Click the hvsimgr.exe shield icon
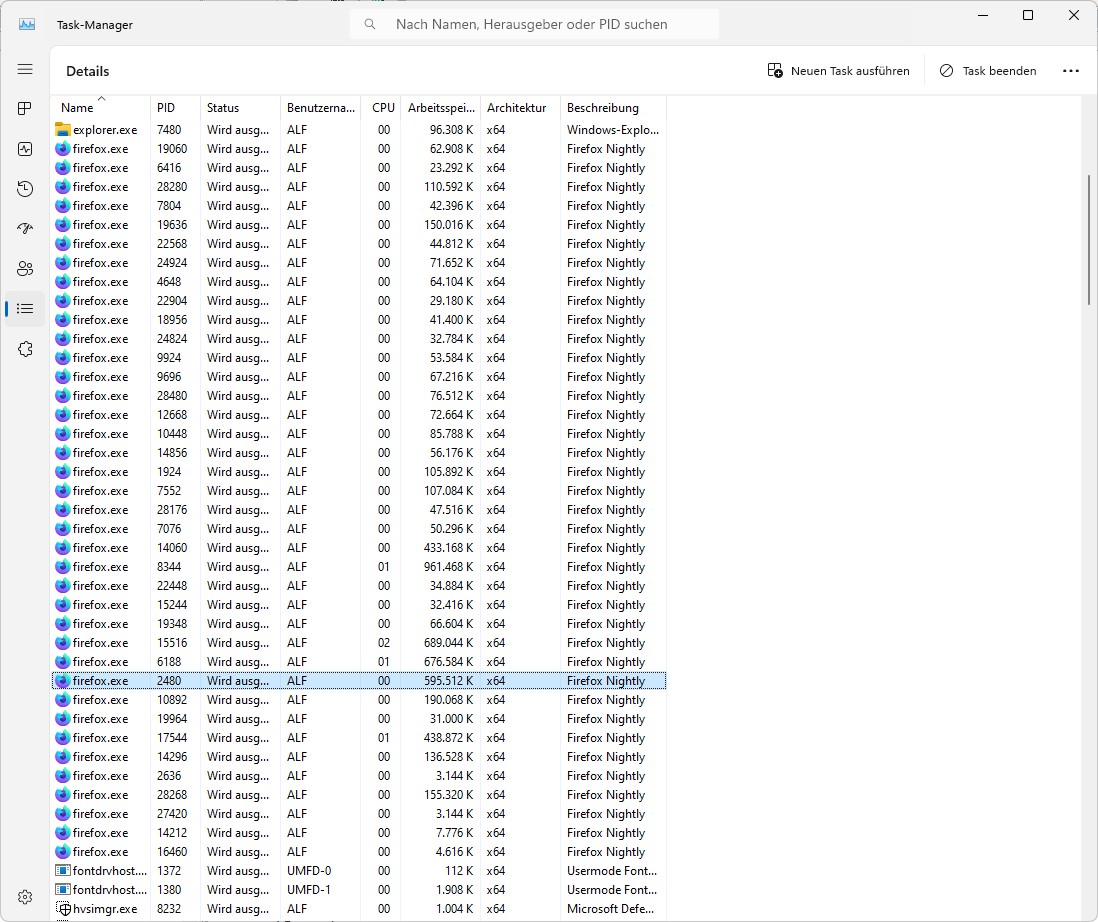 coord(64,909)
